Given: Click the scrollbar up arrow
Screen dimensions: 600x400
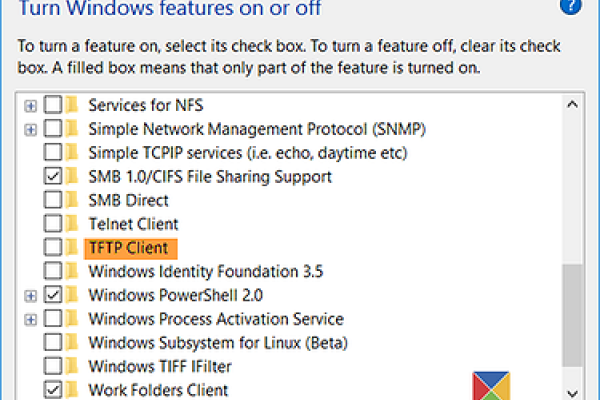Looking at the screenshot, I should pyautogui.click(x=572, y=104).
